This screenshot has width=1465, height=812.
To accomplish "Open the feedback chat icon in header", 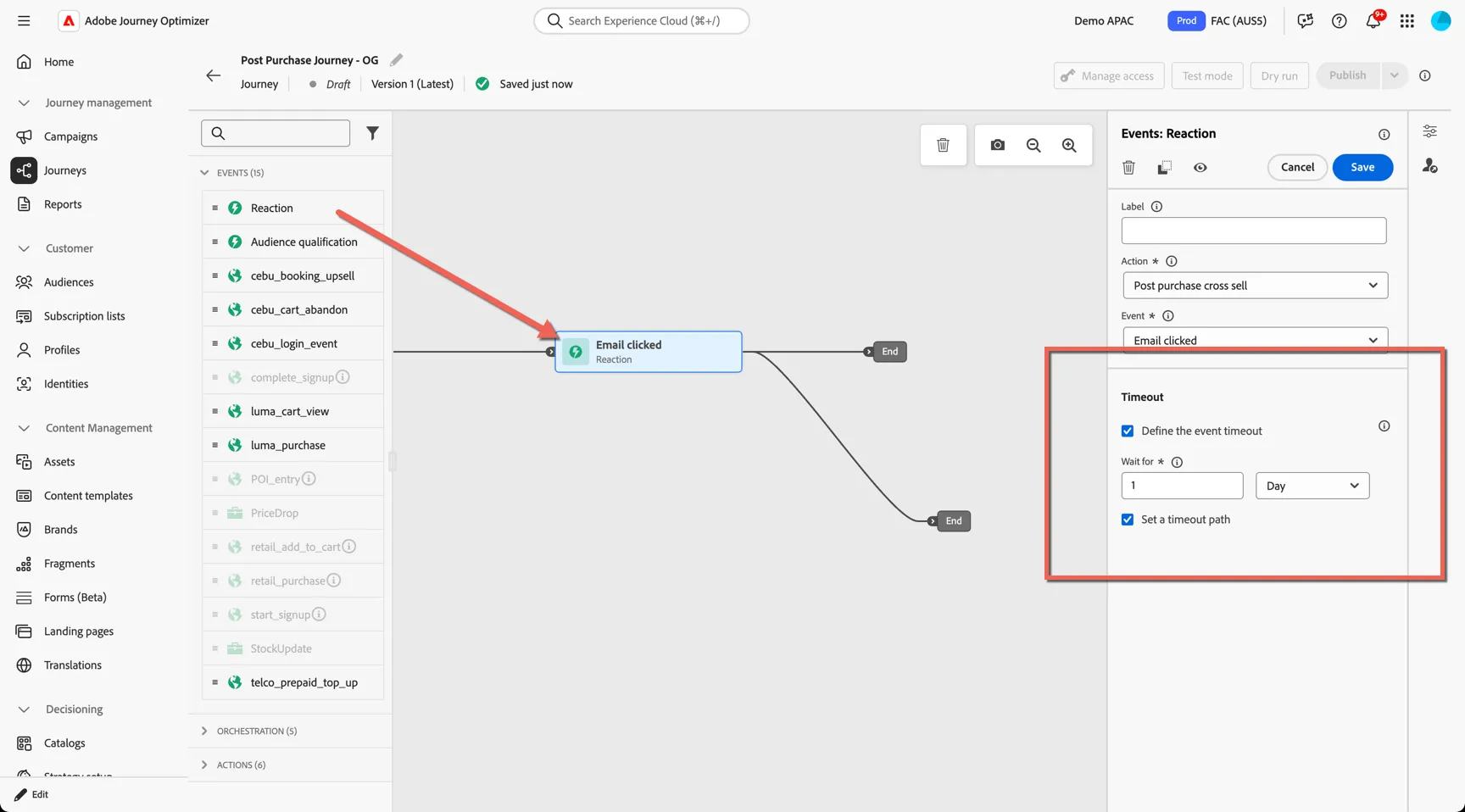I will (x=1305, y=21).
